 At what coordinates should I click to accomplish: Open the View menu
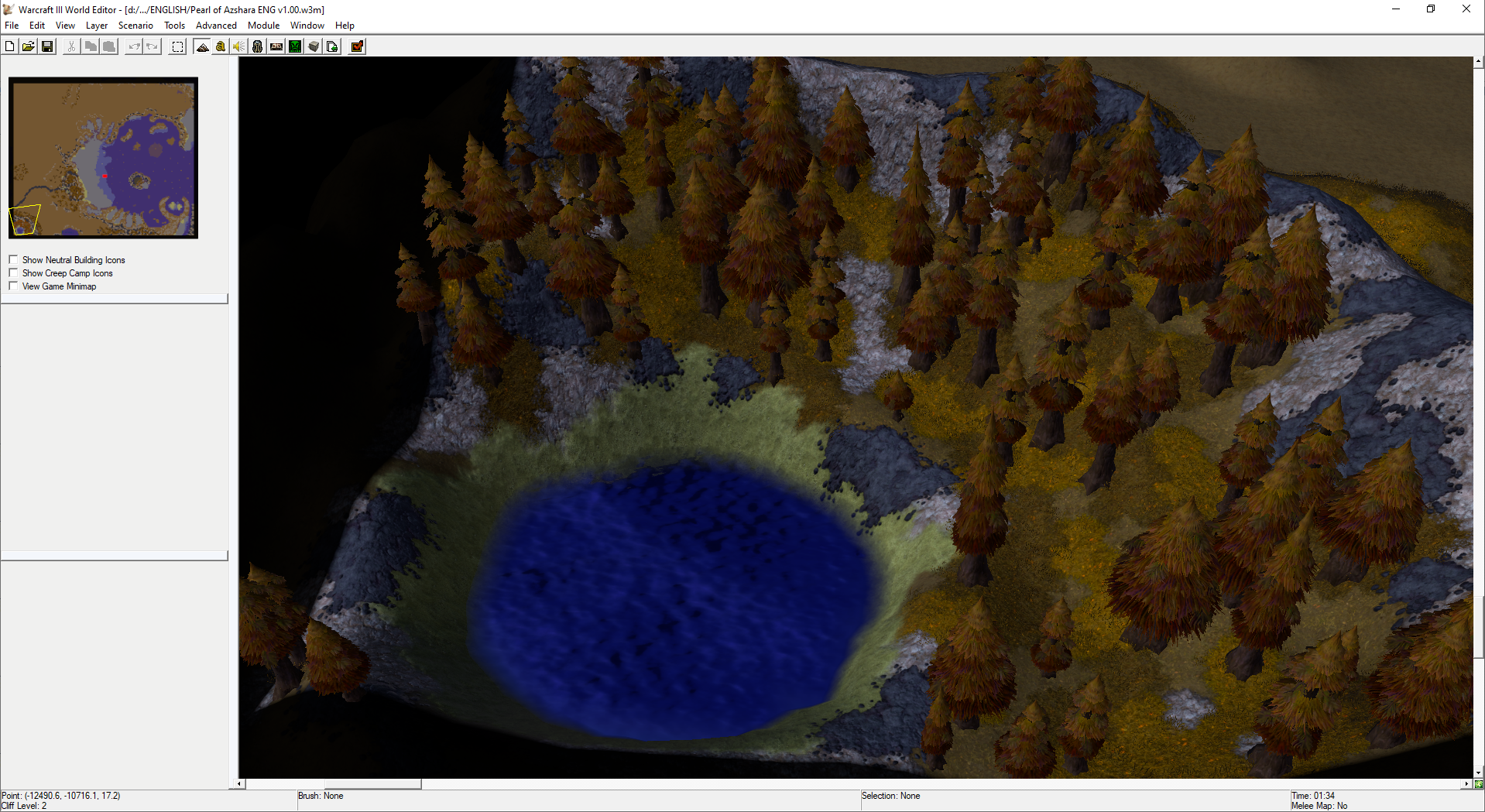click(x=65, y=26)
